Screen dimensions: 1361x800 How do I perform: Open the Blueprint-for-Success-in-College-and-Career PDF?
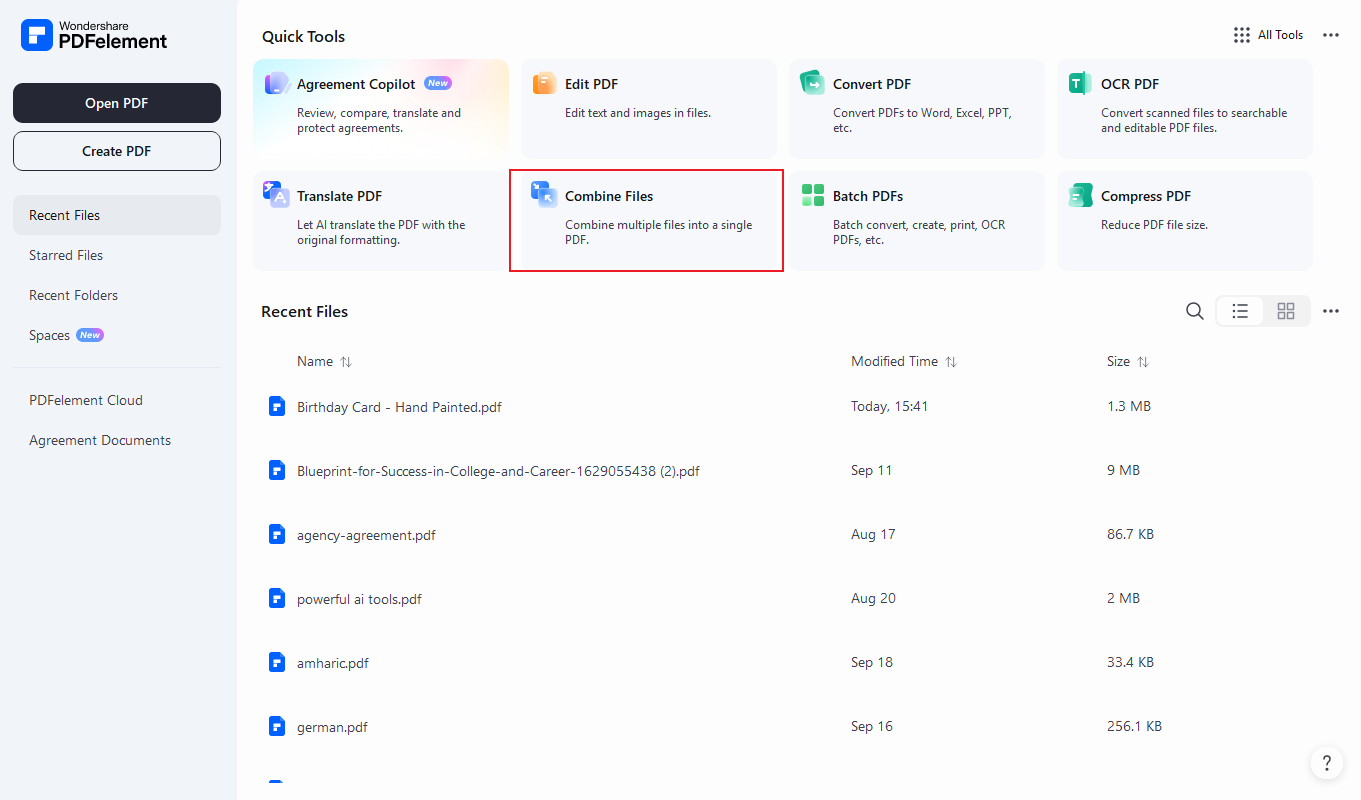tap(498, 471)
